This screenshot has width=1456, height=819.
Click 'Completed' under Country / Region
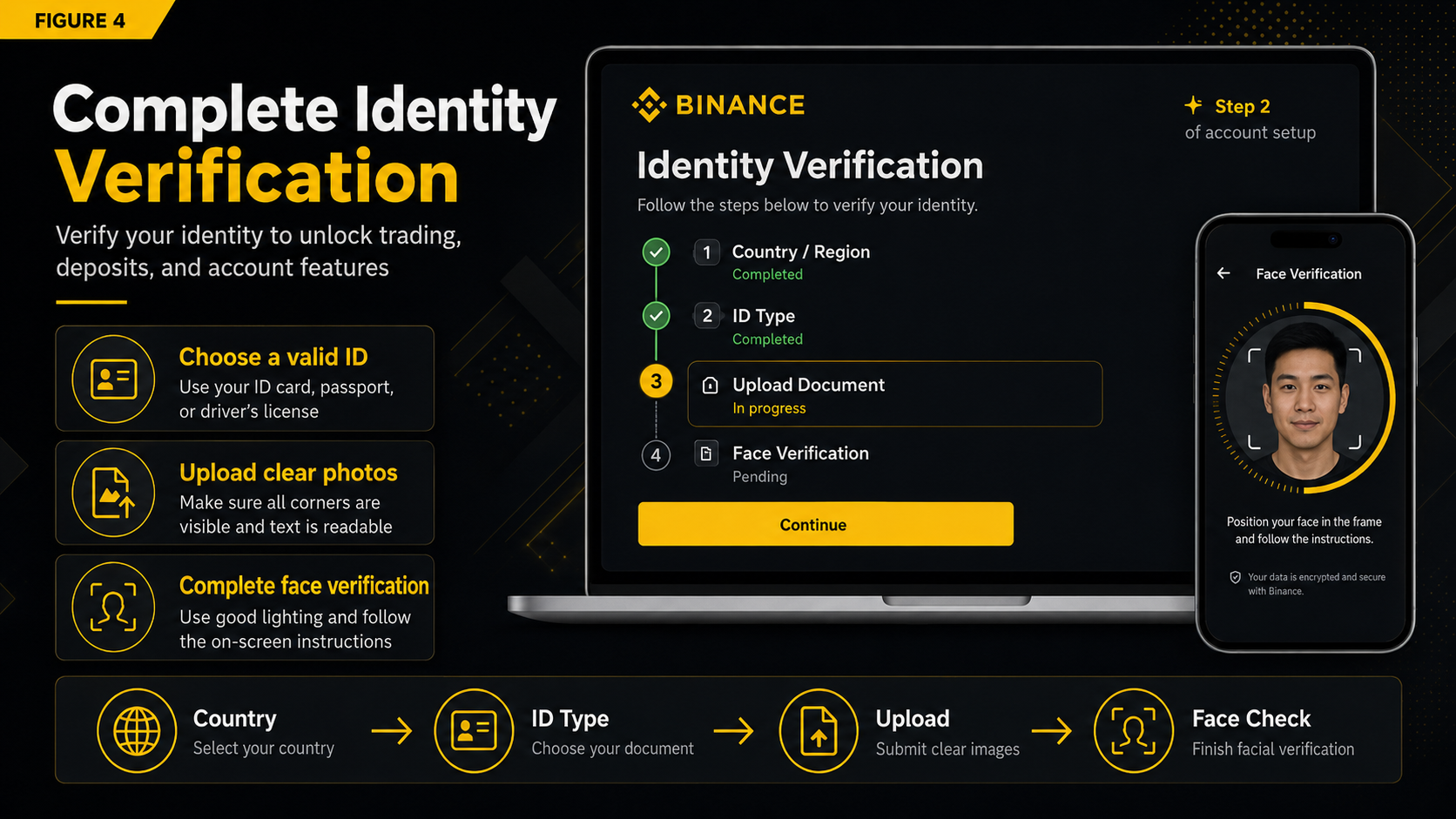[x=767, y=274]
